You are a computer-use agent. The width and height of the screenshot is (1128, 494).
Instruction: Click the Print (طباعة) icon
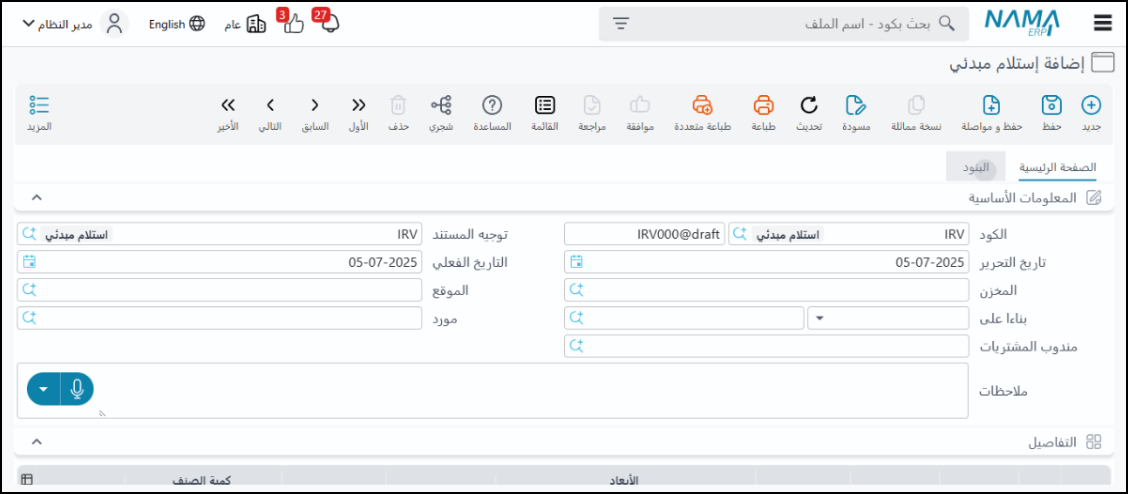point(763,105)
